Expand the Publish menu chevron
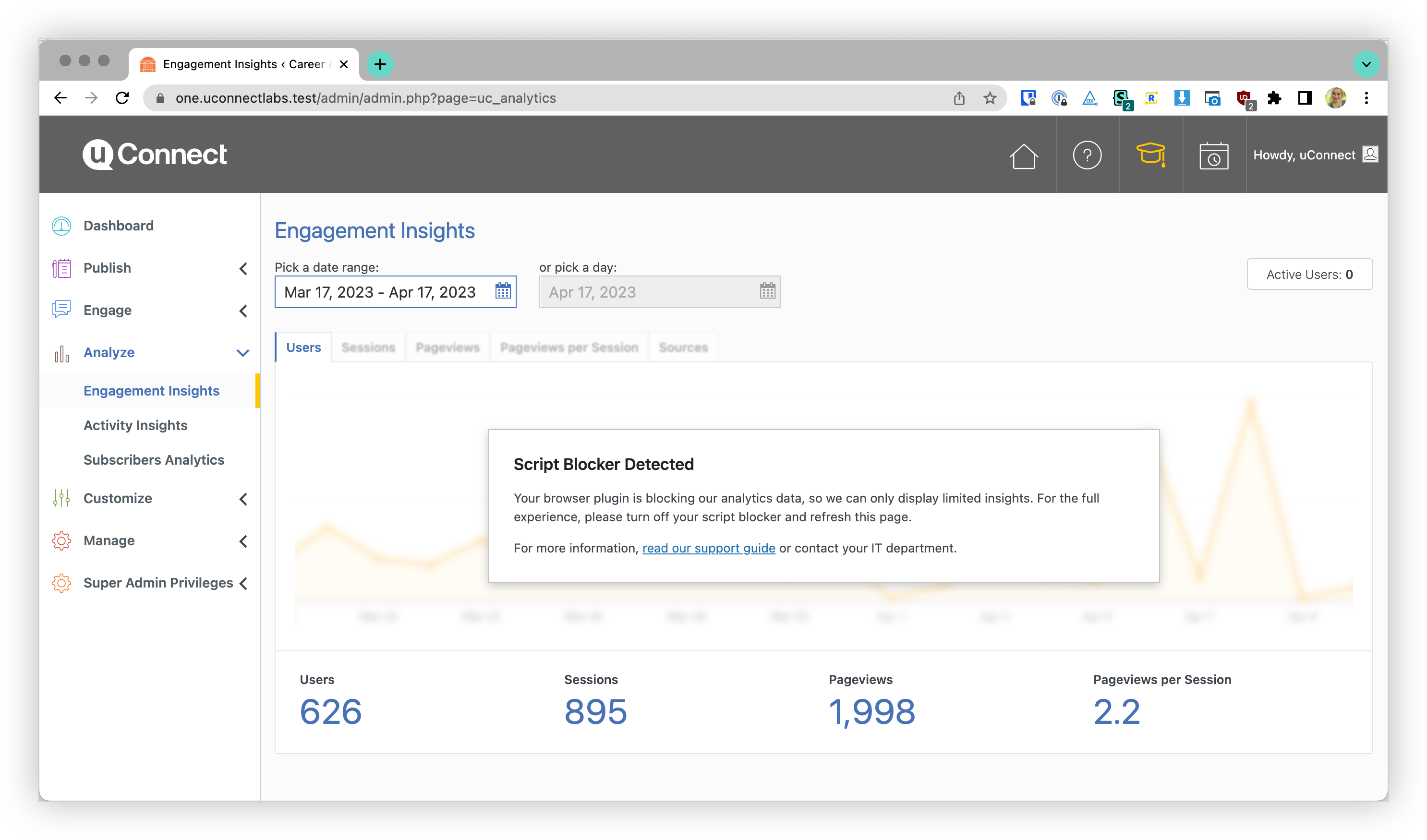The width and height of the screenshot is (1427, 840). coord(243,268)
